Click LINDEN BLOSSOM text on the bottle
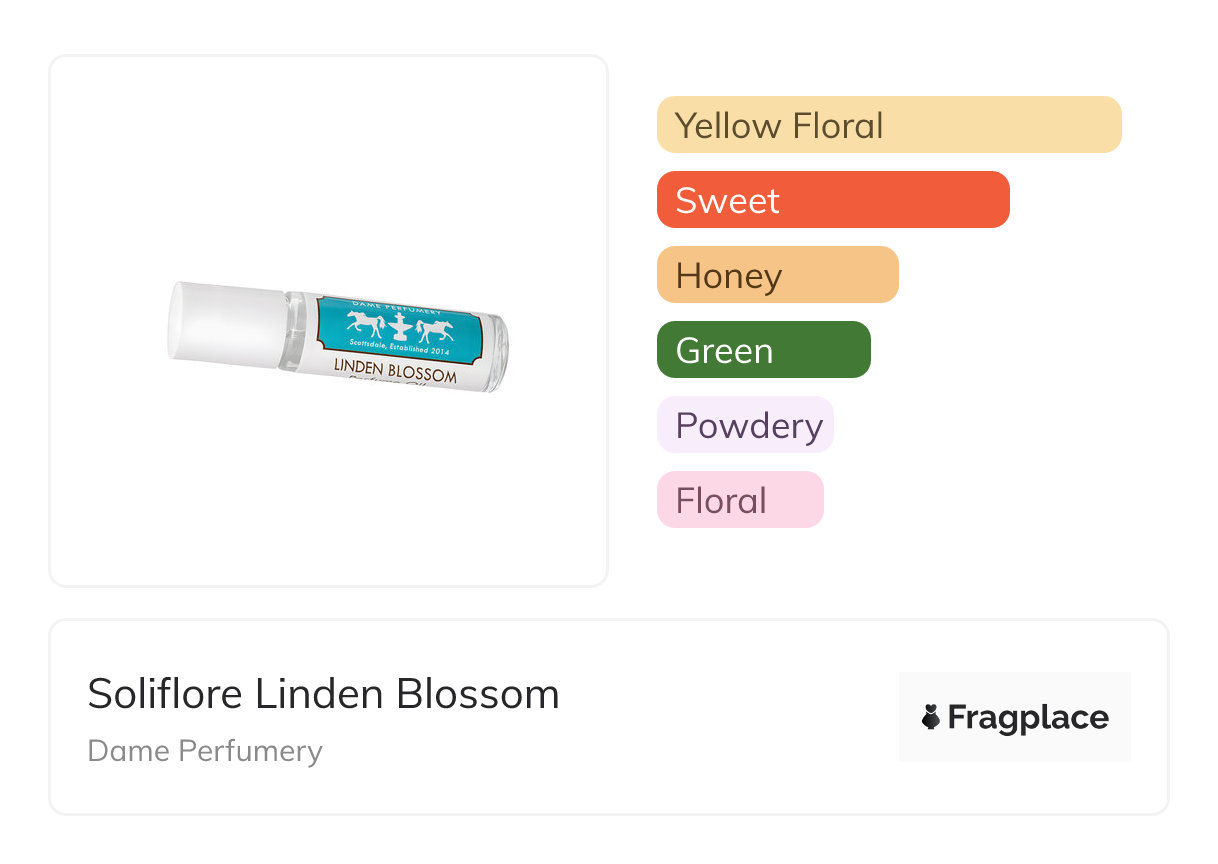Screen dimensions: 1218x864 tap(395, 369)
